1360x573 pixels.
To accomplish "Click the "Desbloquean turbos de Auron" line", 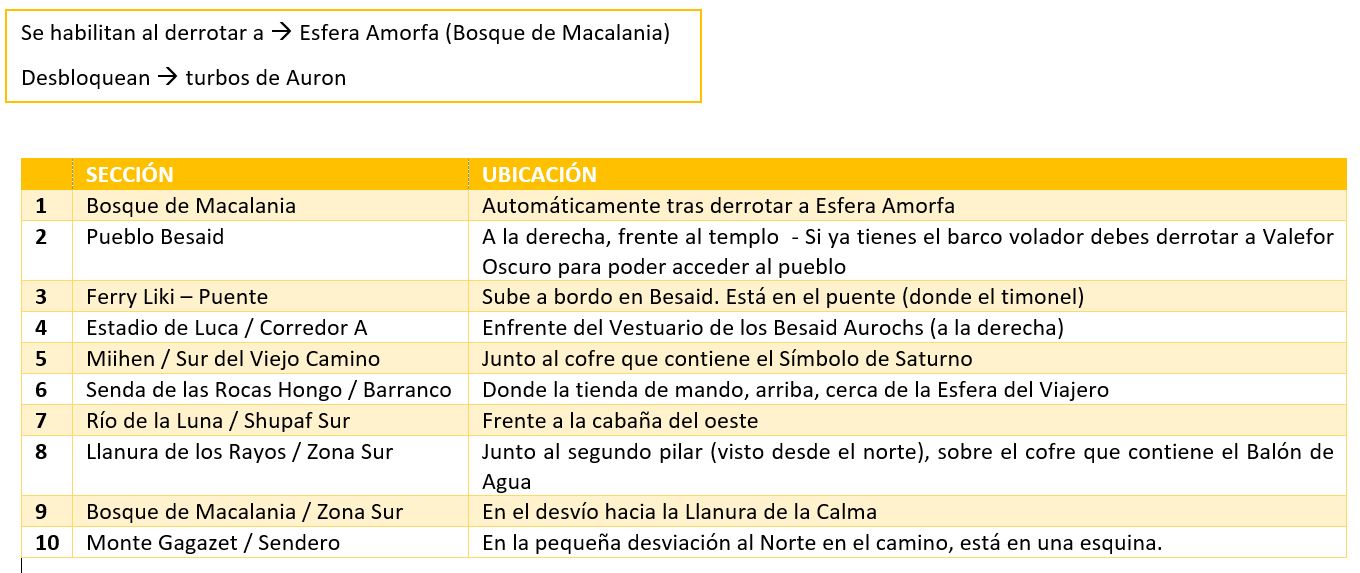I will tap(184, 78).
